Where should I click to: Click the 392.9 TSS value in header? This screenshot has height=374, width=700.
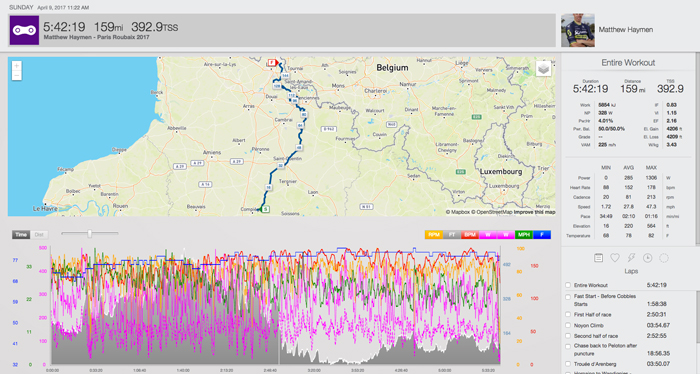pos(154,27)
